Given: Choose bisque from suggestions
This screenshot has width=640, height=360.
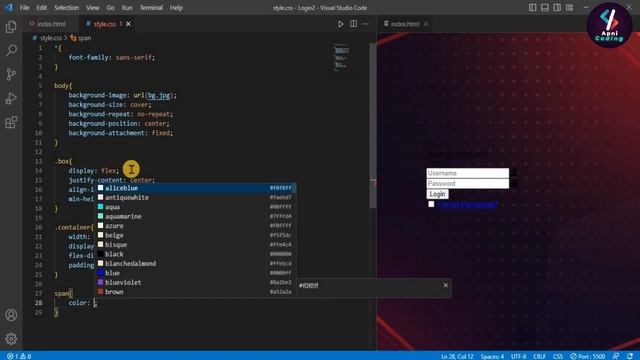Looking at the screenshot, I should click(195, 244).
